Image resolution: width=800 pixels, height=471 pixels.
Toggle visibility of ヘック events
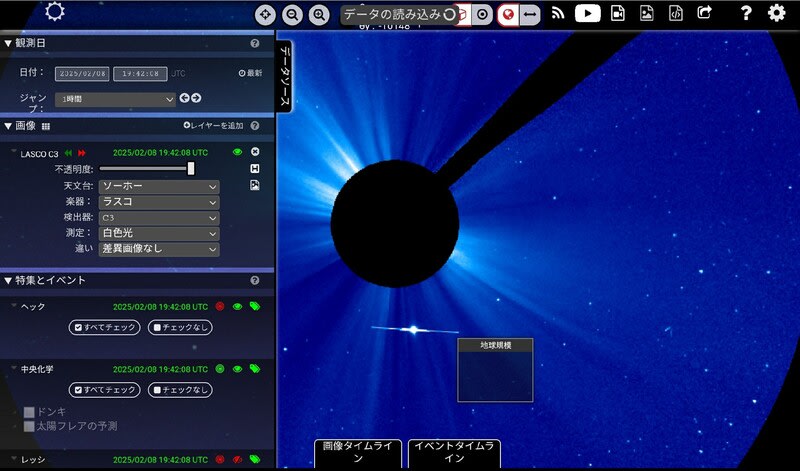(237, 307)
